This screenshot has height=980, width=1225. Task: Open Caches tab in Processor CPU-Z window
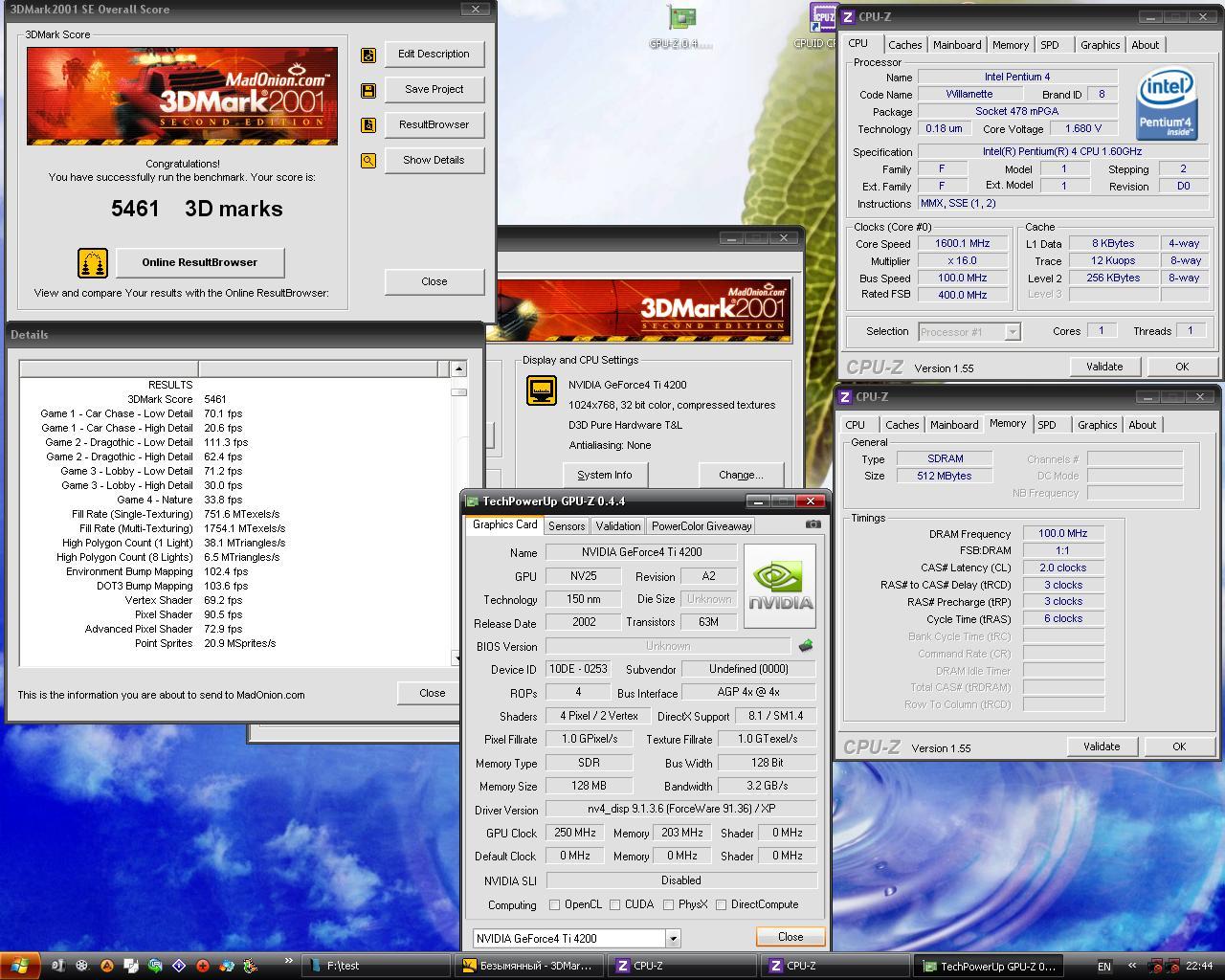point(905,45)
